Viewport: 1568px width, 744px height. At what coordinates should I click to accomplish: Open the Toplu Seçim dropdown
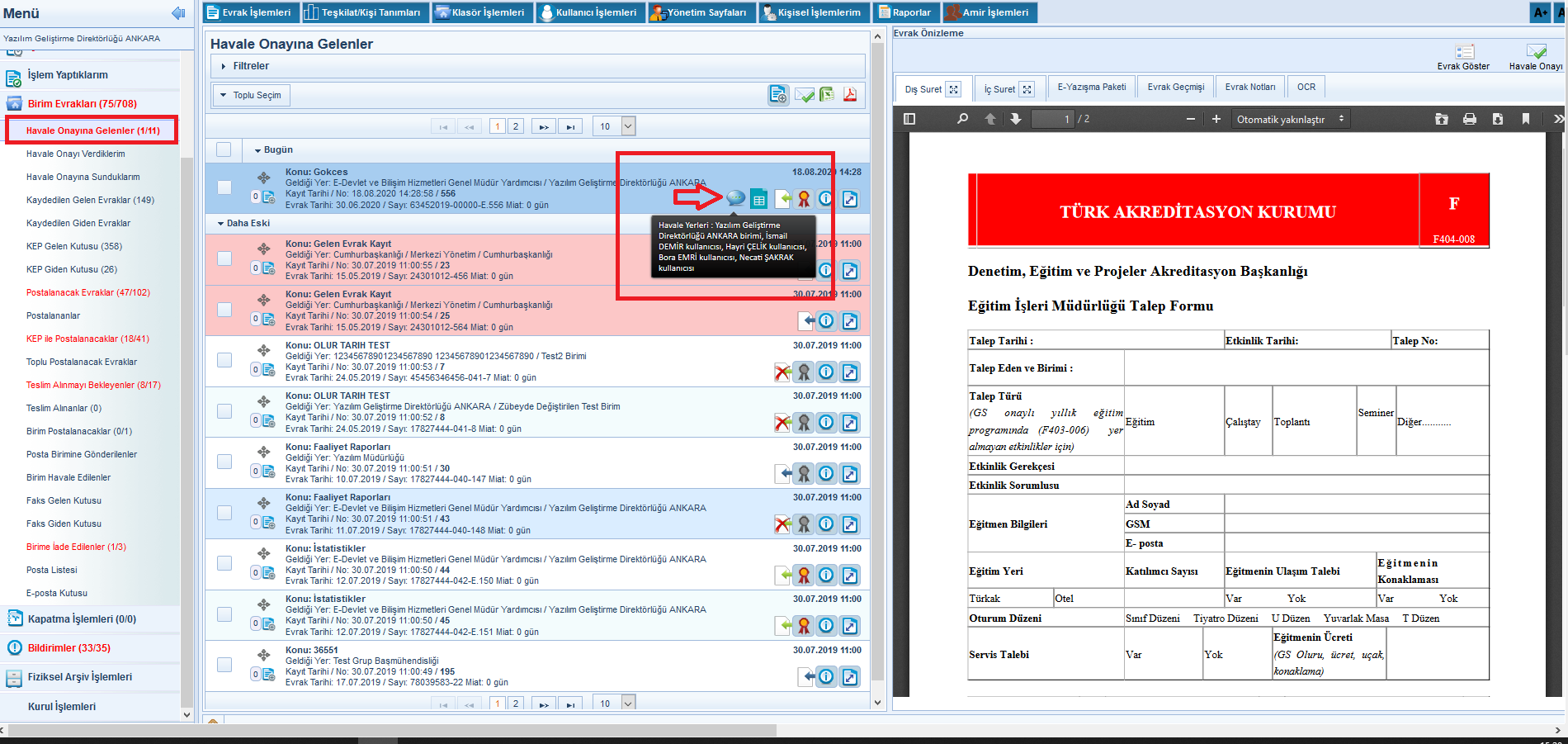click(251, 96)
